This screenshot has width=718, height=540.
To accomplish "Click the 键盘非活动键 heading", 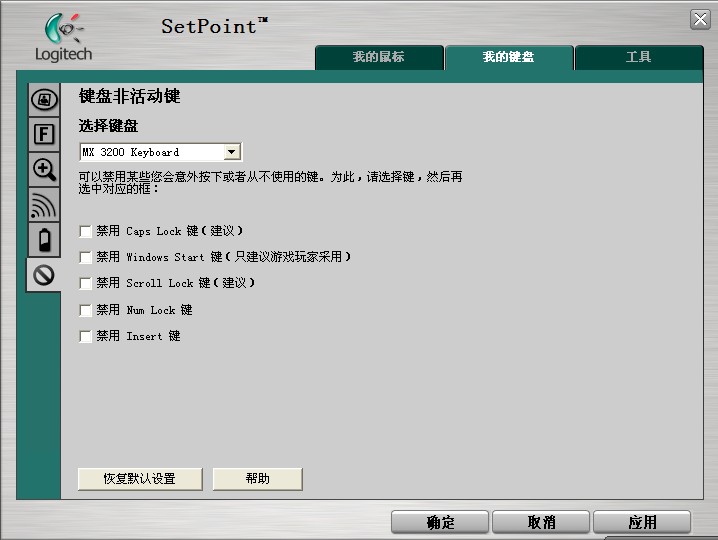I will 130,96.
